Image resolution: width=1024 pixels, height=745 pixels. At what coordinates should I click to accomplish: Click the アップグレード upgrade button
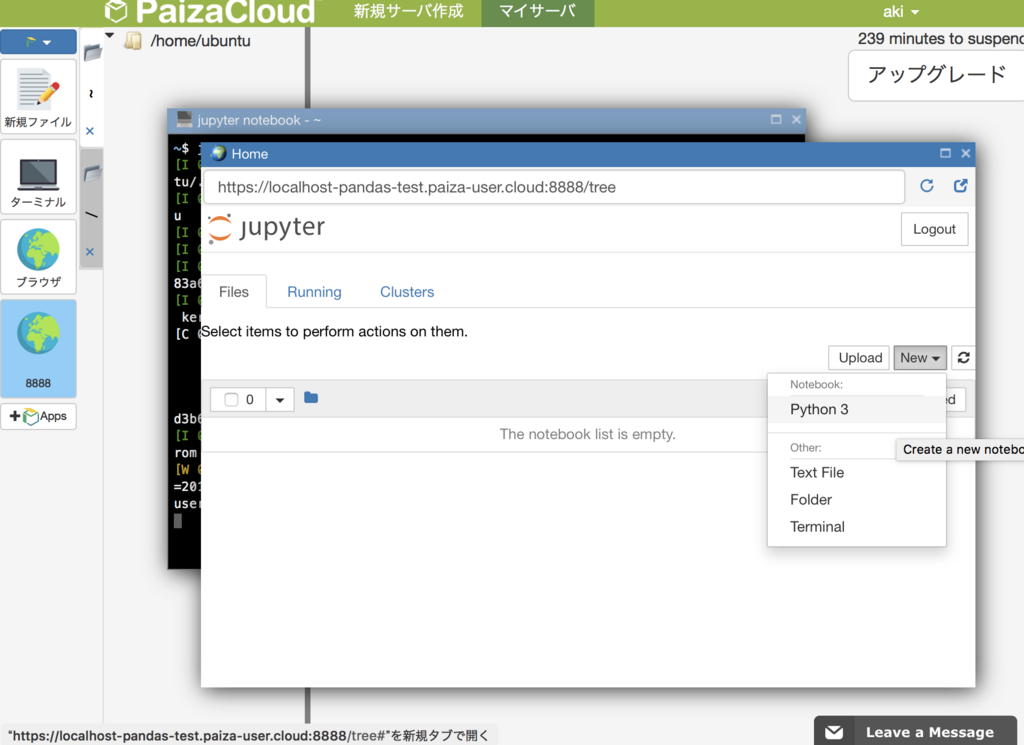936,75
